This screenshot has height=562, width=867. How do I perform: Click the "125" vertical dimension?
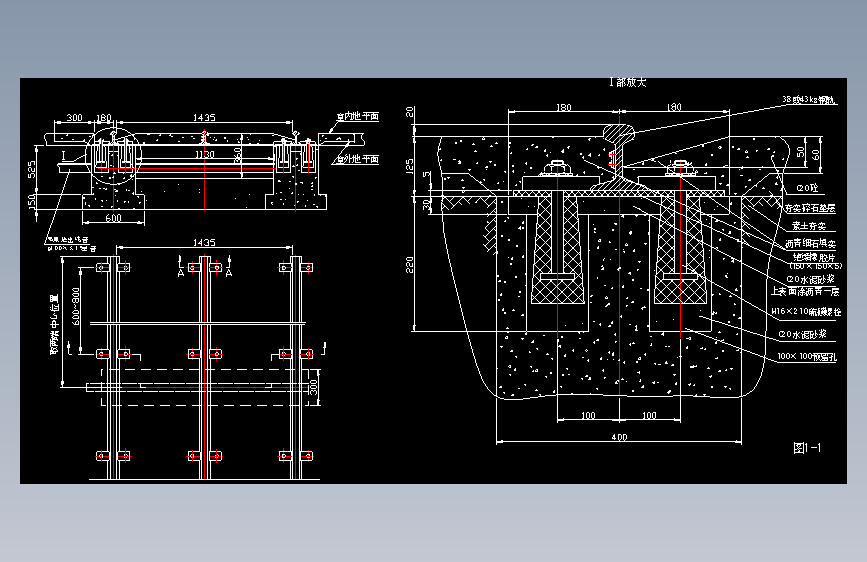pos(409,166)
